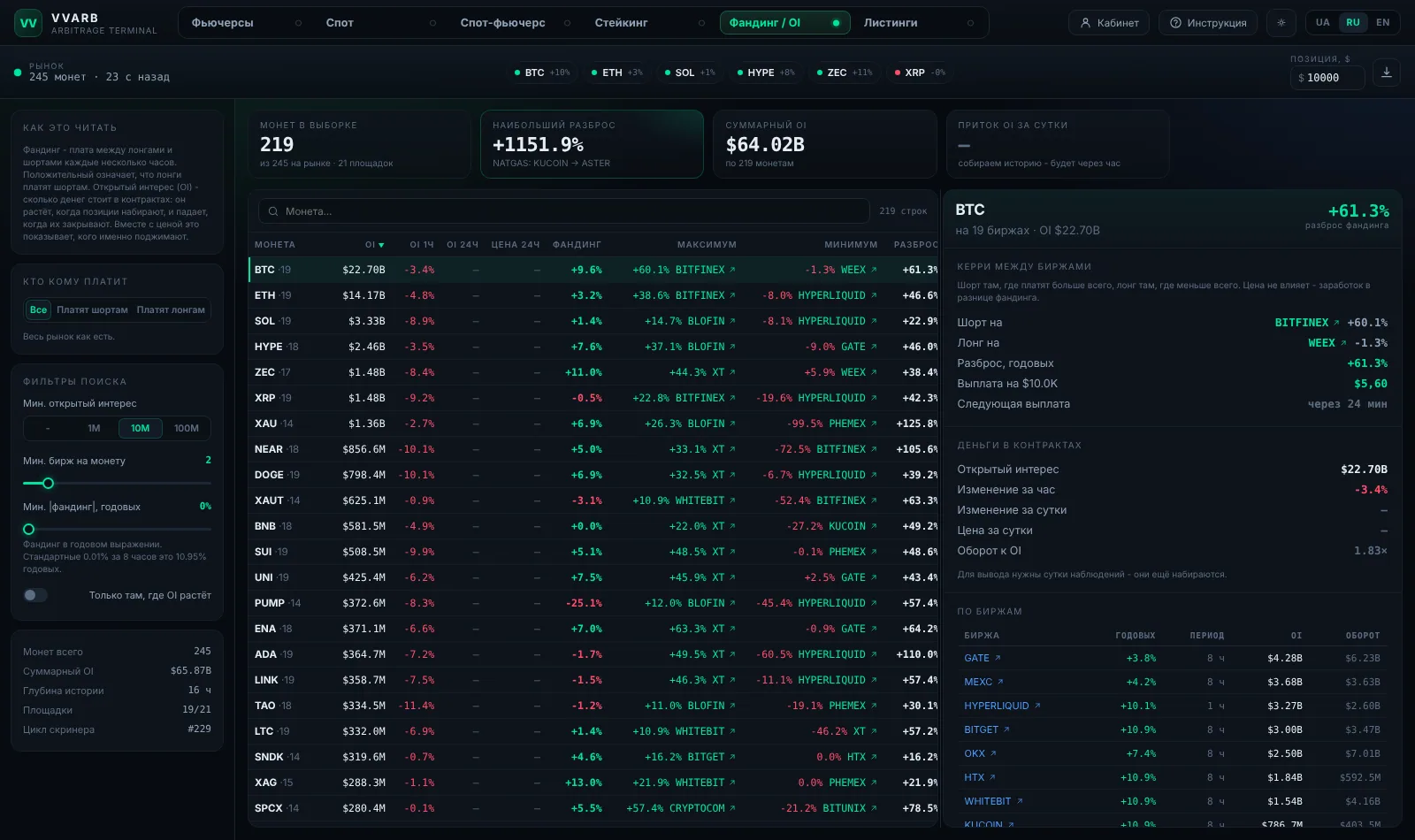Click search magnifier icon in Монета field
Screen dimensions: 1415x840
click(x=273, y=211)
